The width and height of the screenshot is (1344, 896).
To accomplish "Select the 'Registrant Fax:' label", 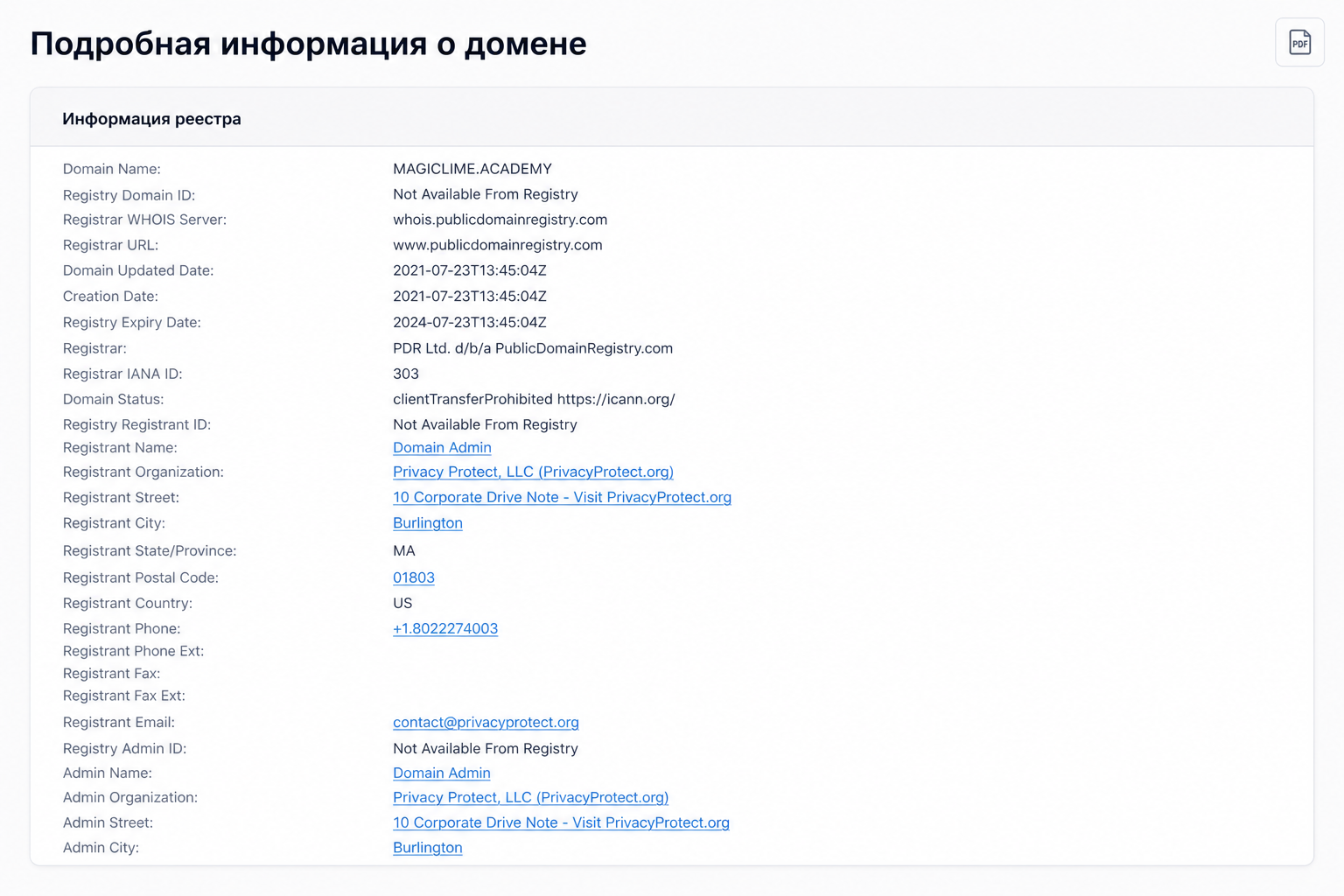I will pos(111,674).
